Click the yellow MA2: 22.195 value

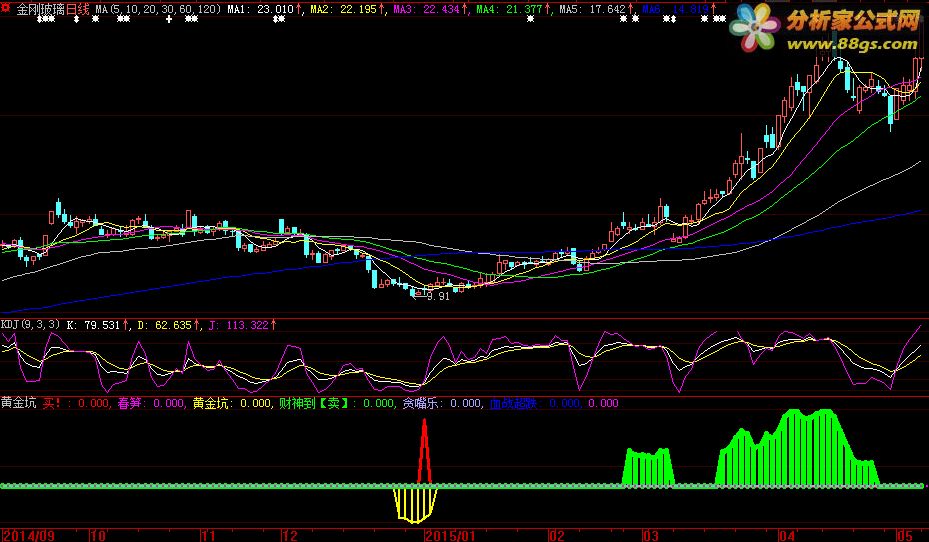point(343,9)
